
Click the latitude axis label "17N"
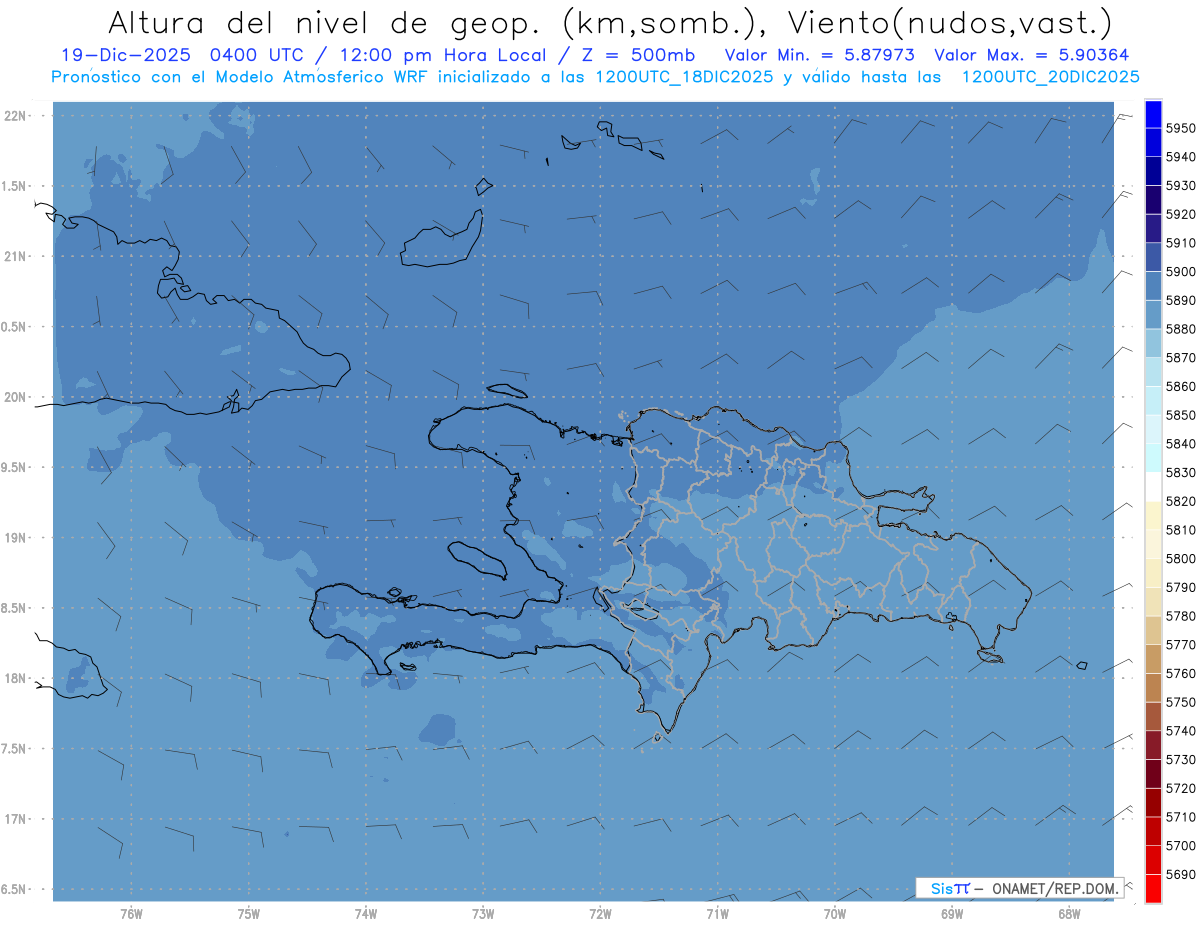pyautogui.click(x=15, y=819)
